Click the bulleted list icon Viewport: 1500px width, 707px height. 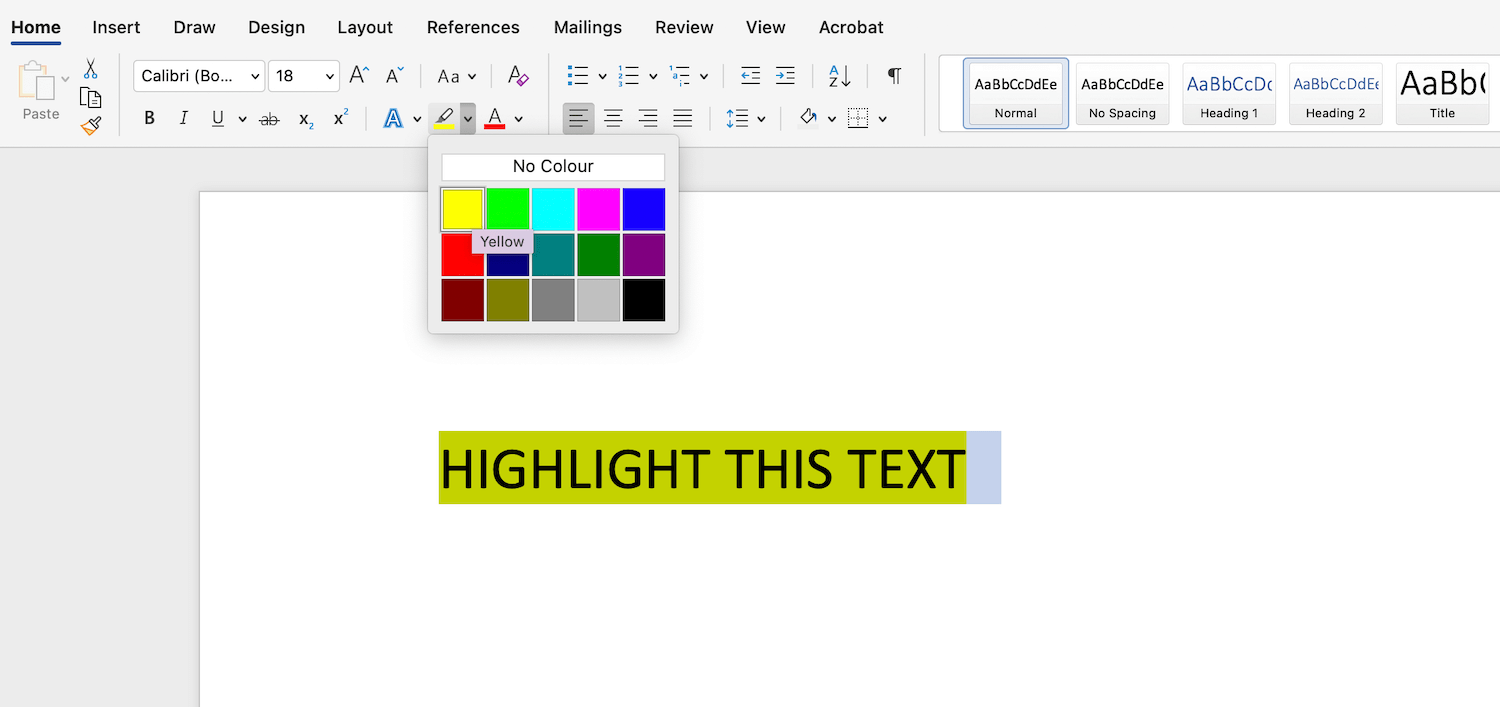click(577, 75)
